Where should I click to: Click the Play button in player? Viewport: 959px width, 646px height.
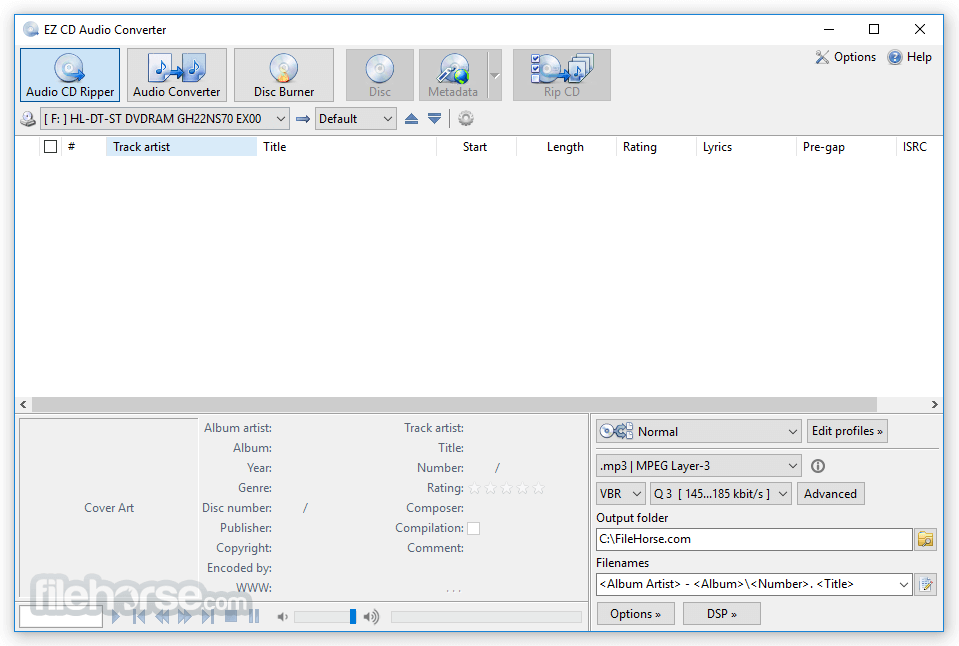coord(116,616)
